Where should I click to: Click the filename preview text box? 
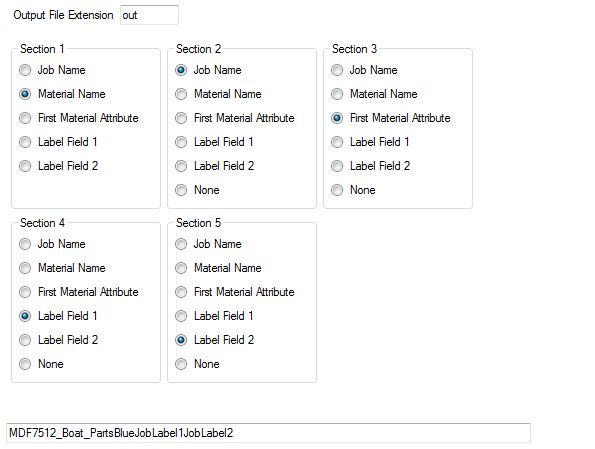268,433
